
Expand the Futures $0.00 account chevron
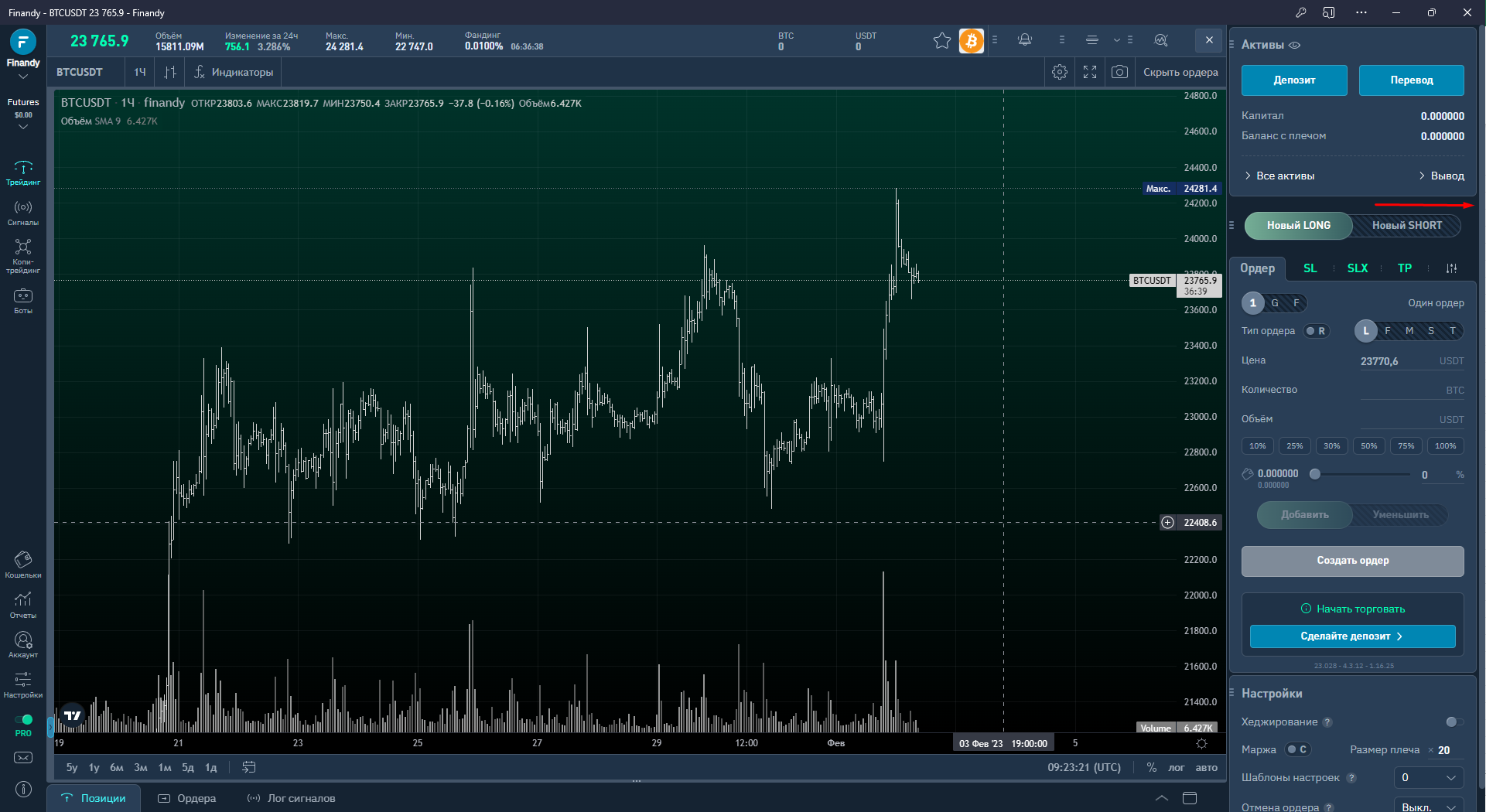point(23,126)
